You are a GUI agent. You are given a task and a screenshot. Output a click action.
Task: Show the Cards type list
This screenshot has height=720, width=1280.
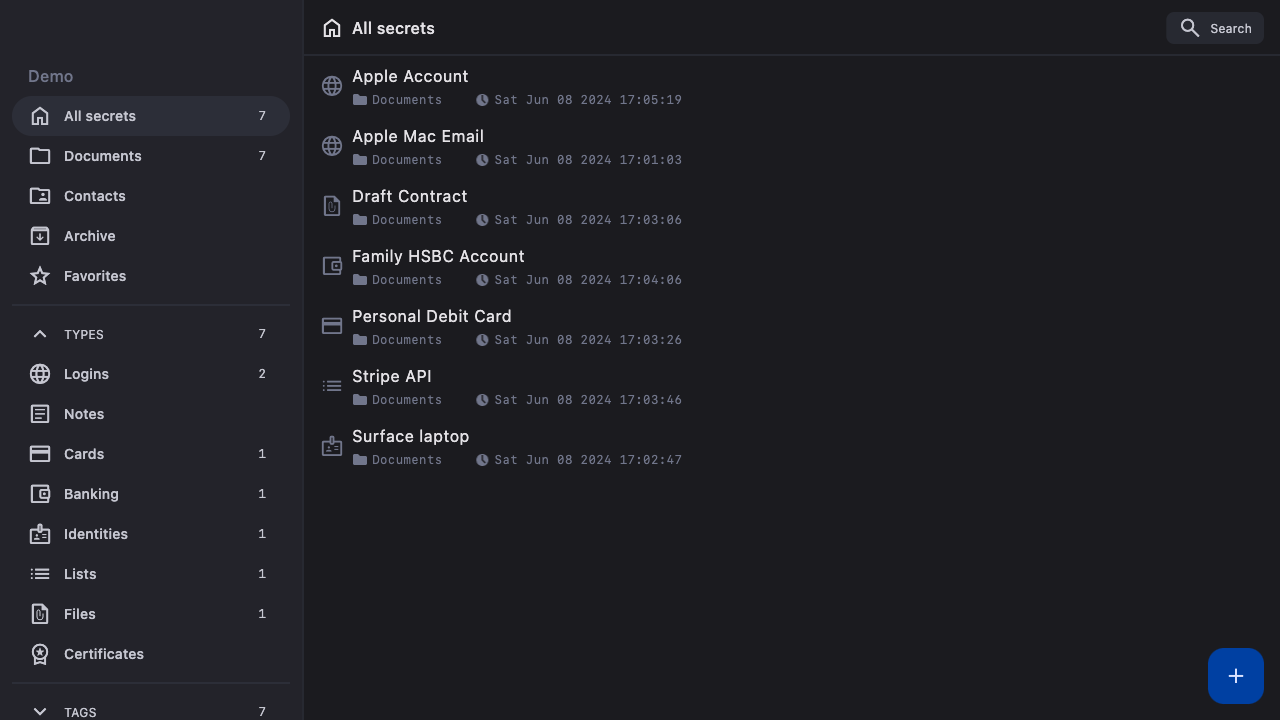84,454
